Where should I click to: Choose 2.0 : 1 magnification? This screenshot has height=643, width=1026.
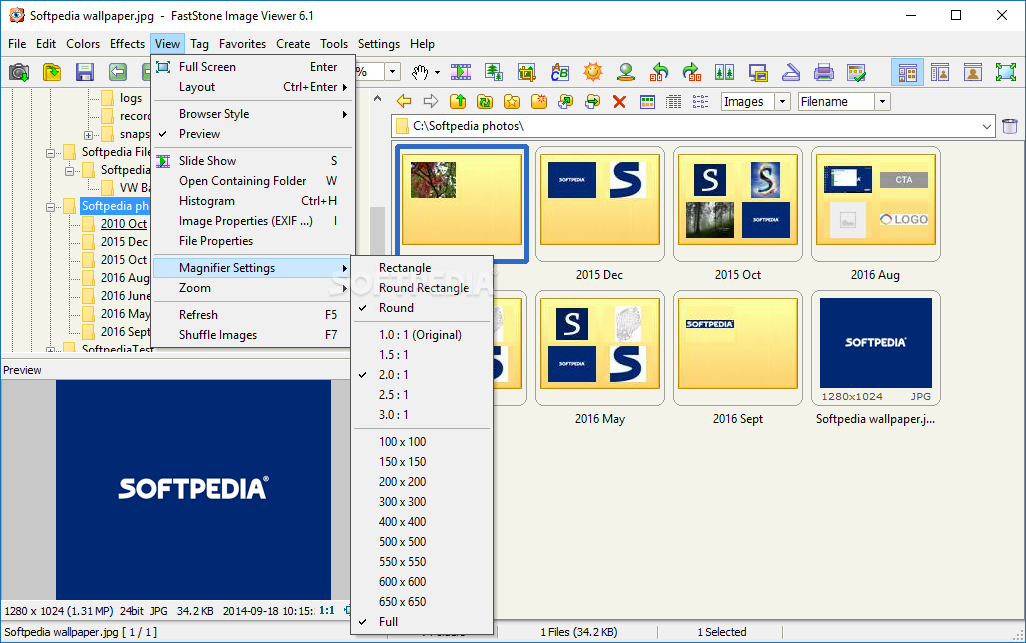422,375
